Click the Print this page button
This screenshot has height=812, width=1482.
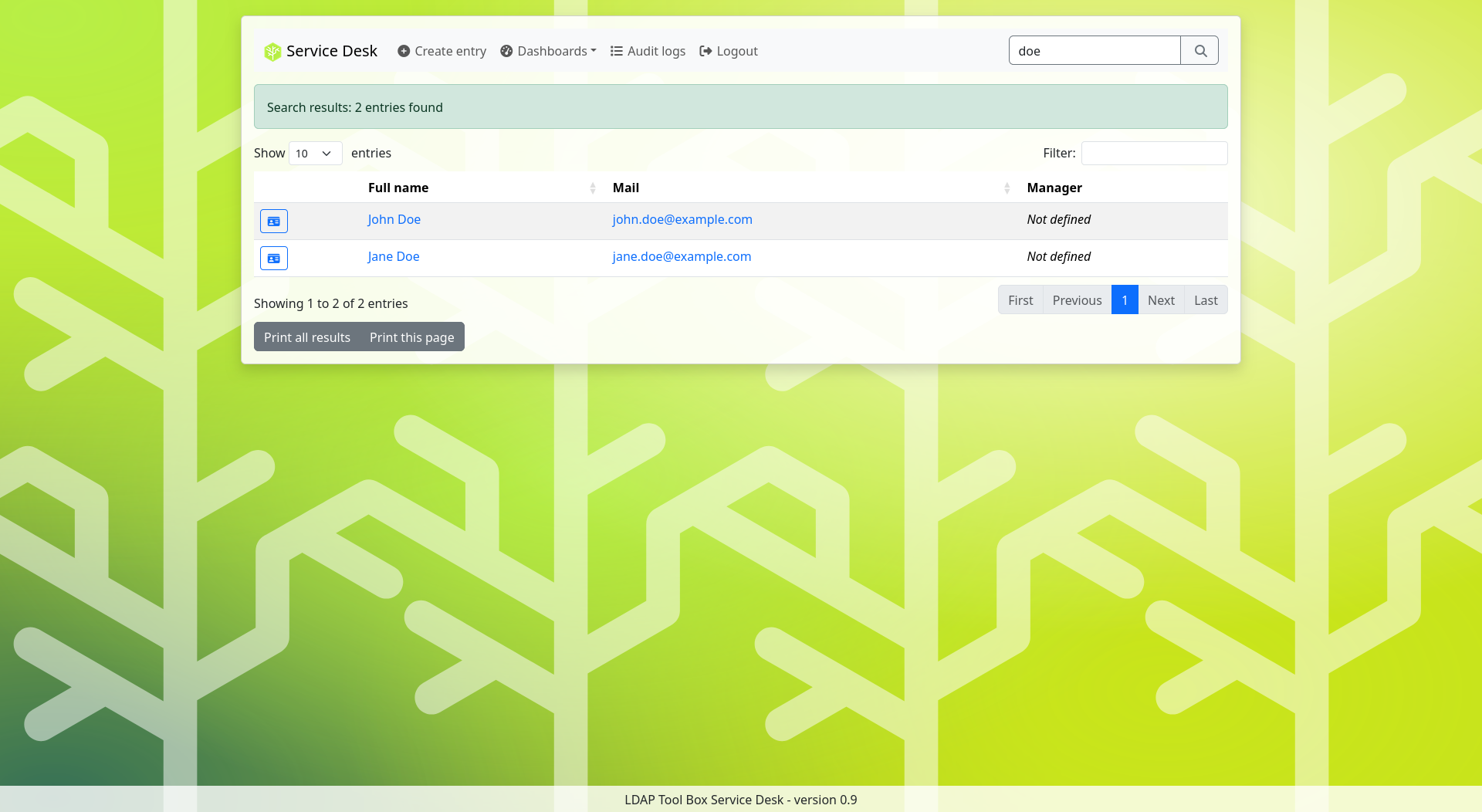[x=412, y=337]
